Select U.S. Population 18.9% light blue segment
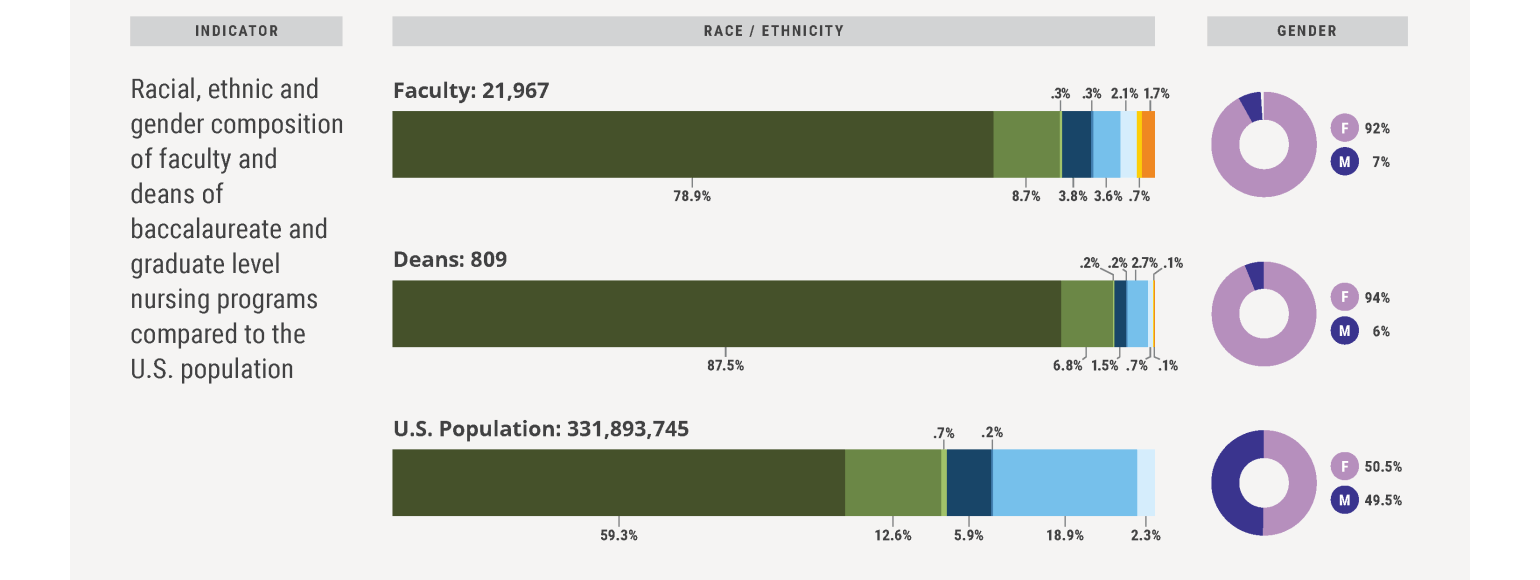 click(x=1064, y=482)
